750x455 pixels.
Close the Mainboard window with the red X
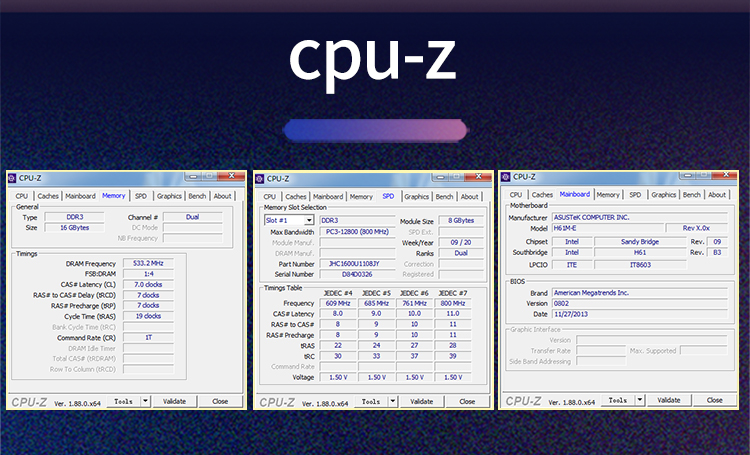(725, 175)
